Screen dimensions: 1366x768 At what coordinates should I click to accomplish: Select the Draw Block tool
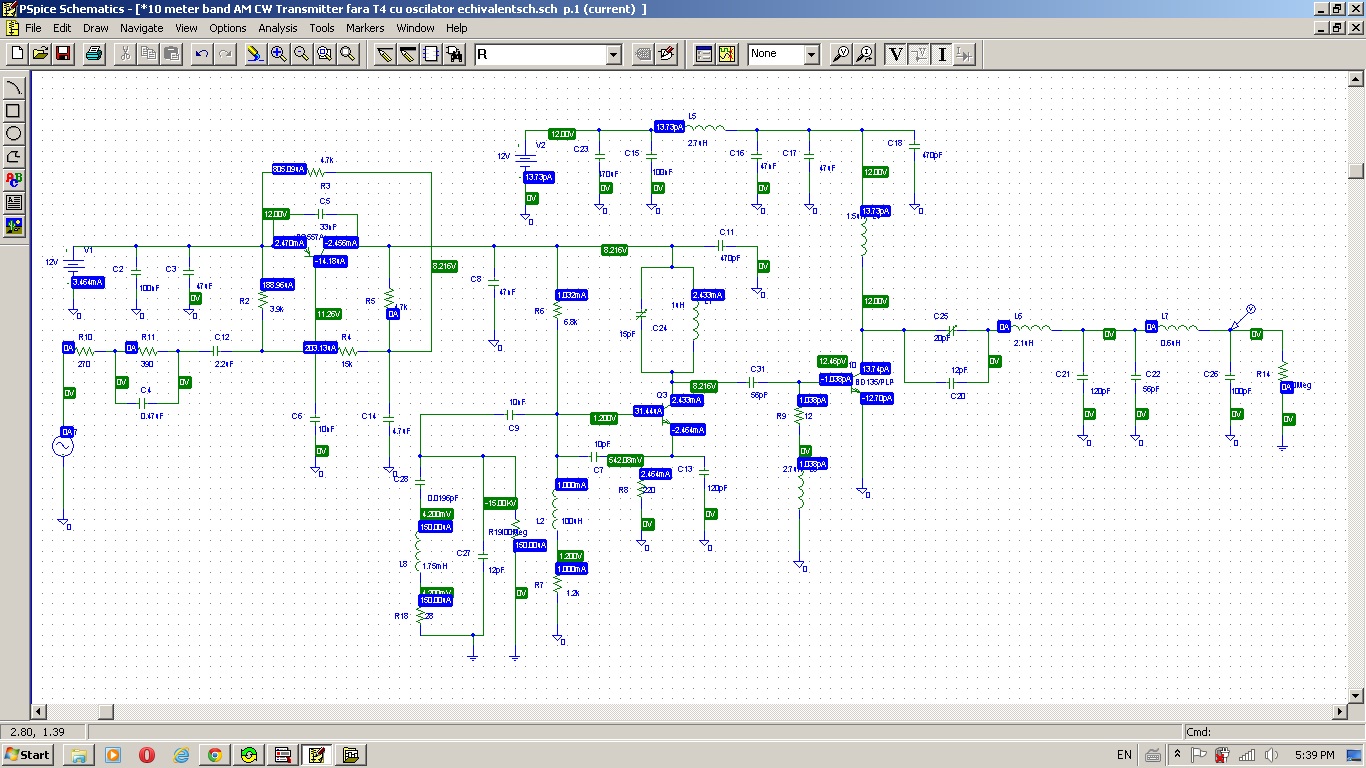[431, 54]
